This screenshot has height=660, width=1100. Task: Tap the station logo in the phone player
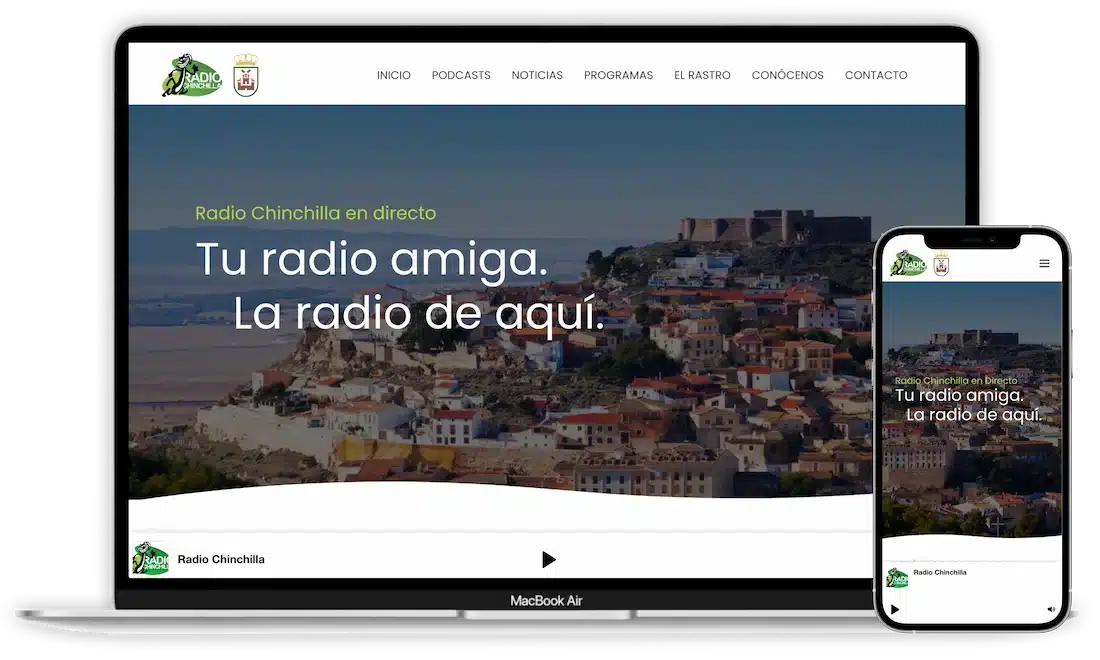coord(897,577)
